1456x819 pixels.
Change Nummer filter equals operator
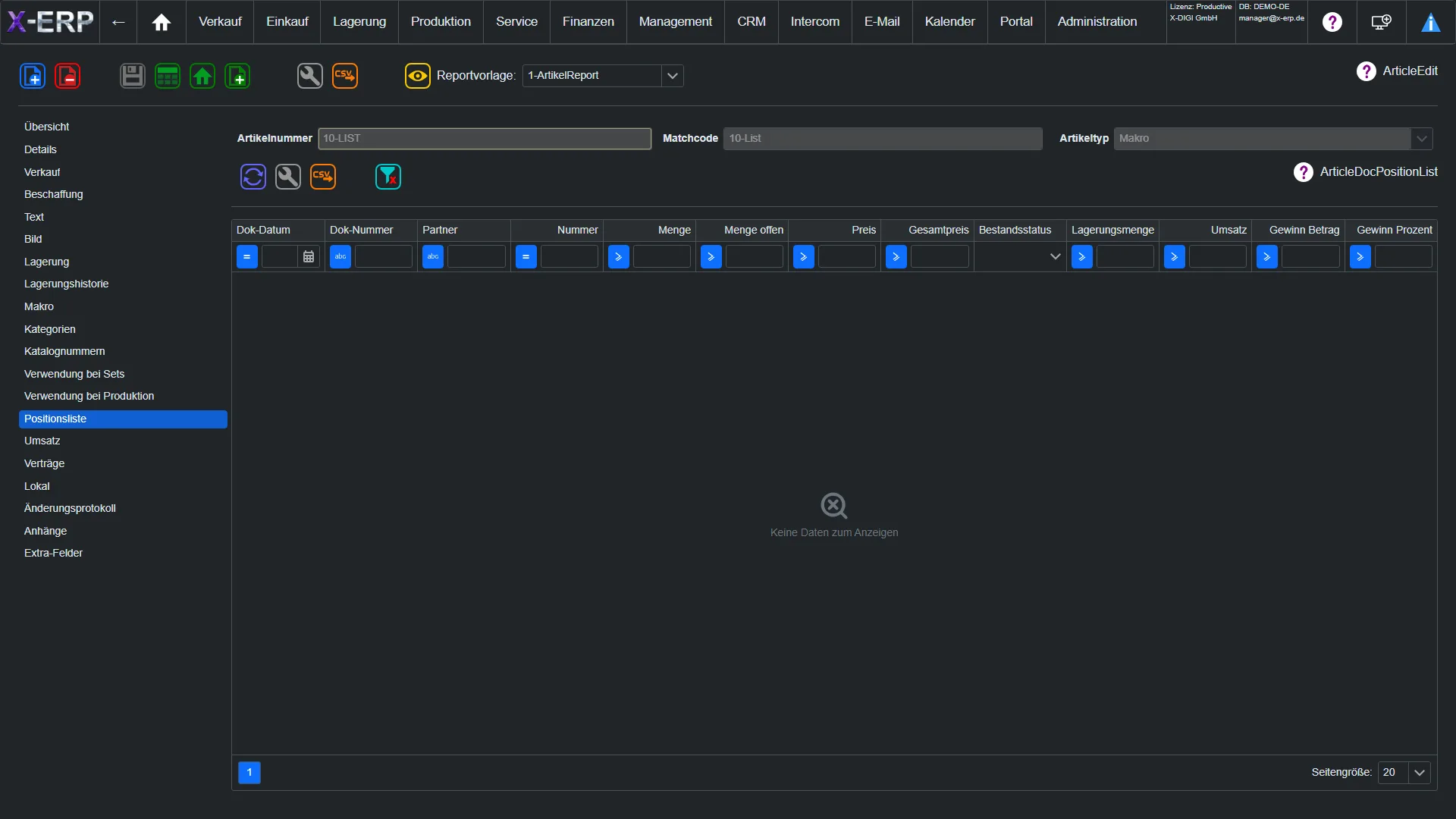tap(526, 257)
